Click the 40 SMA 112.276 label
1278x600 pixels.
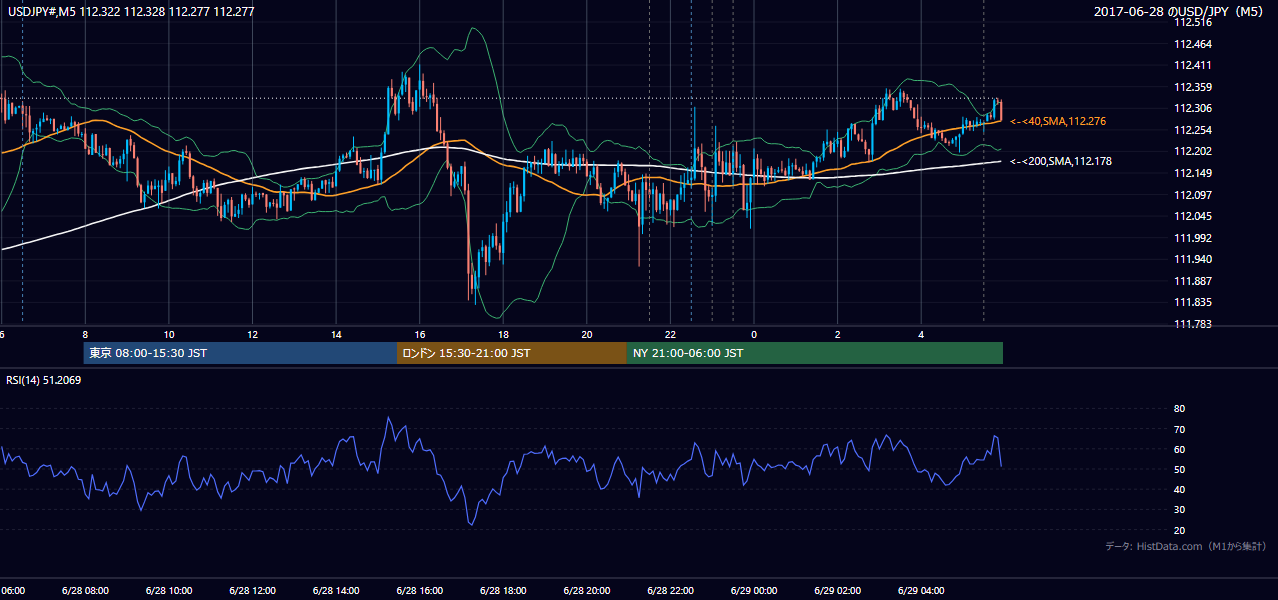pos(1060,121)
